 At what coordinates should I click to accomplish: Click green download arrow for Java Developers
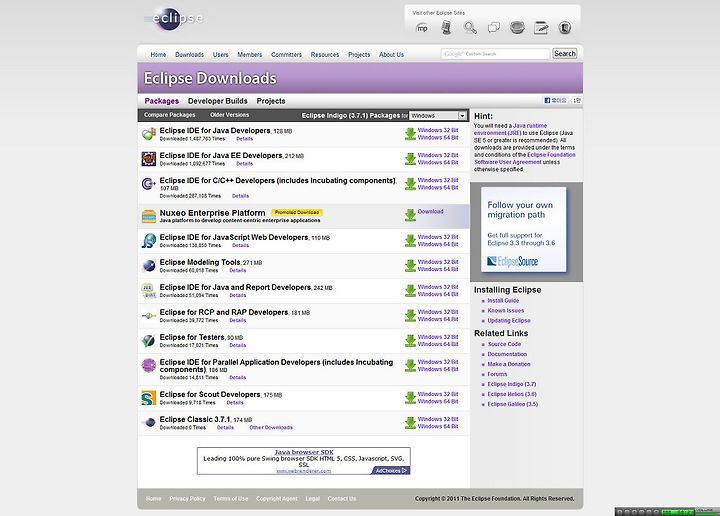[x=410, y=134]
